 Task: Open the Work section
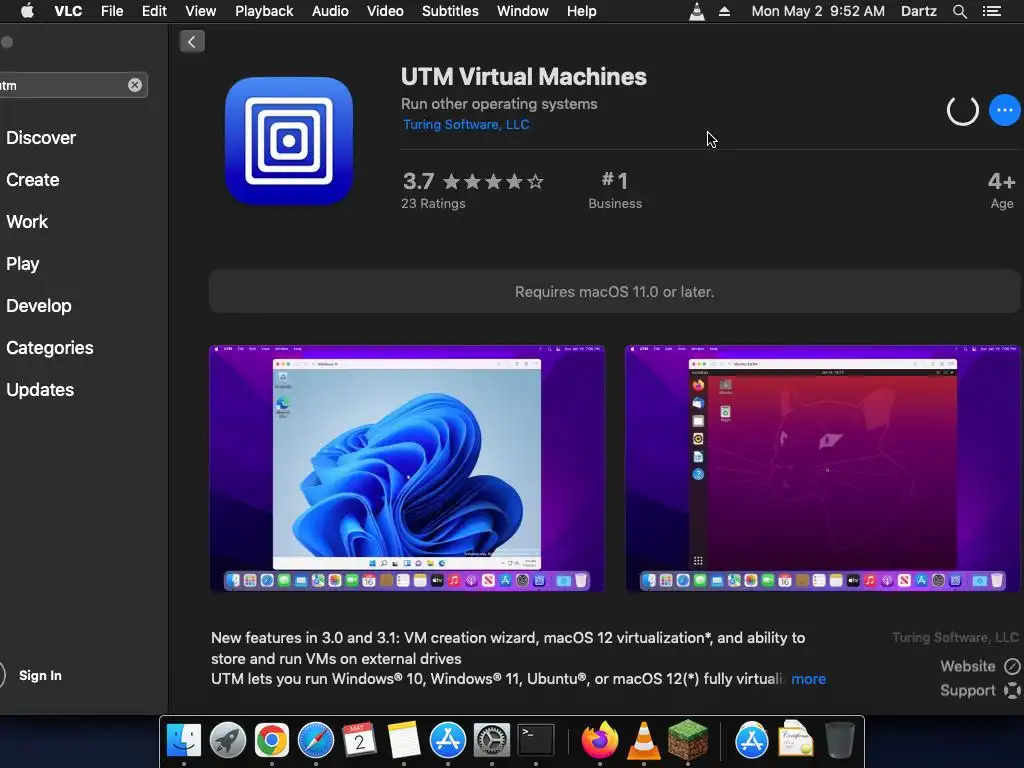point(27,221)
